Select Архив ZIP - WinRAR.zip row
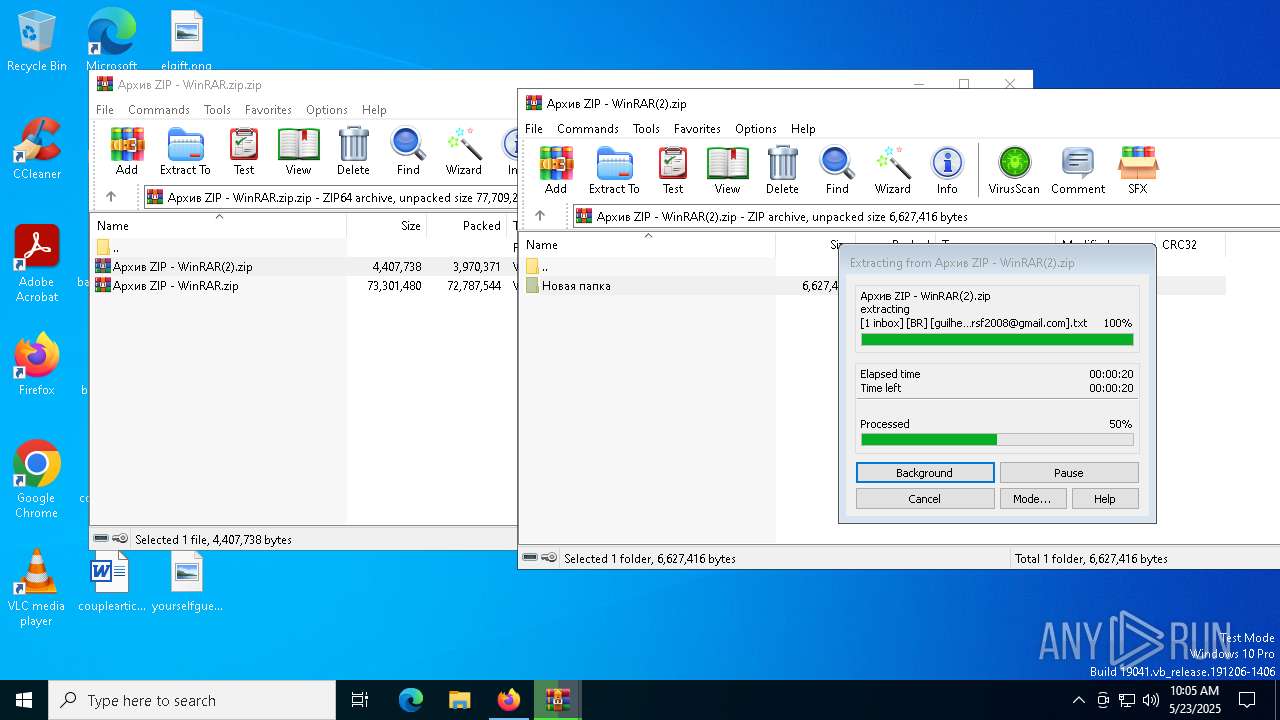Viewport: 1280px width, 720px height. 303,286
